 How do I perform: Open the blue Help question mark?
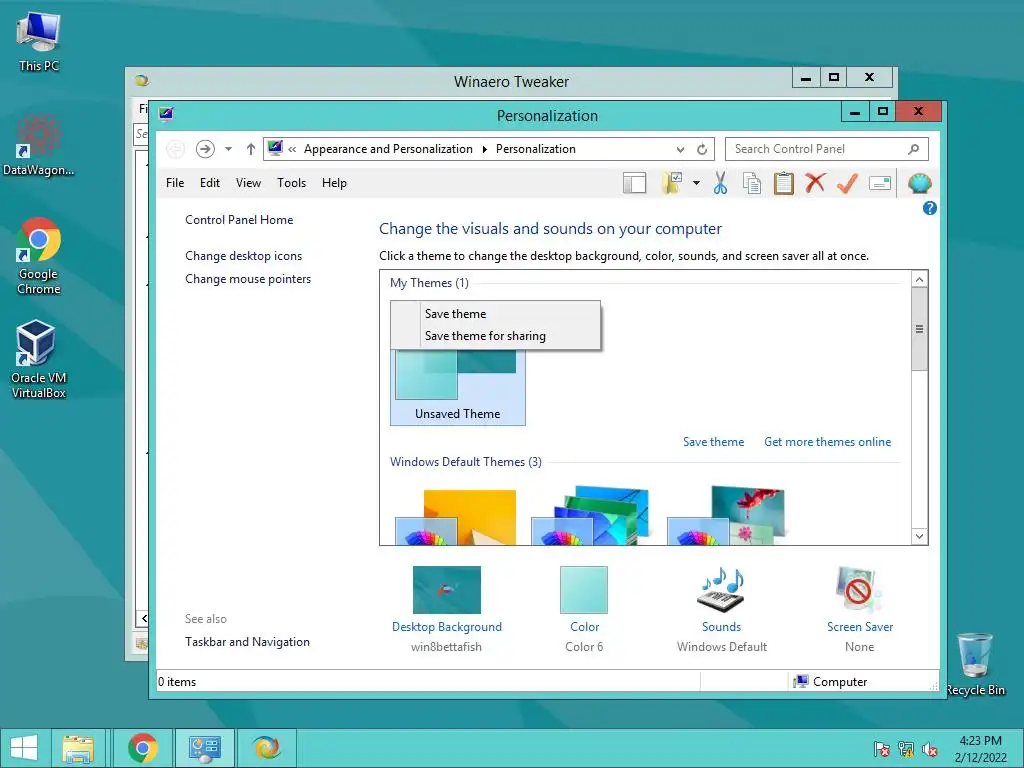tap(929, 208)
